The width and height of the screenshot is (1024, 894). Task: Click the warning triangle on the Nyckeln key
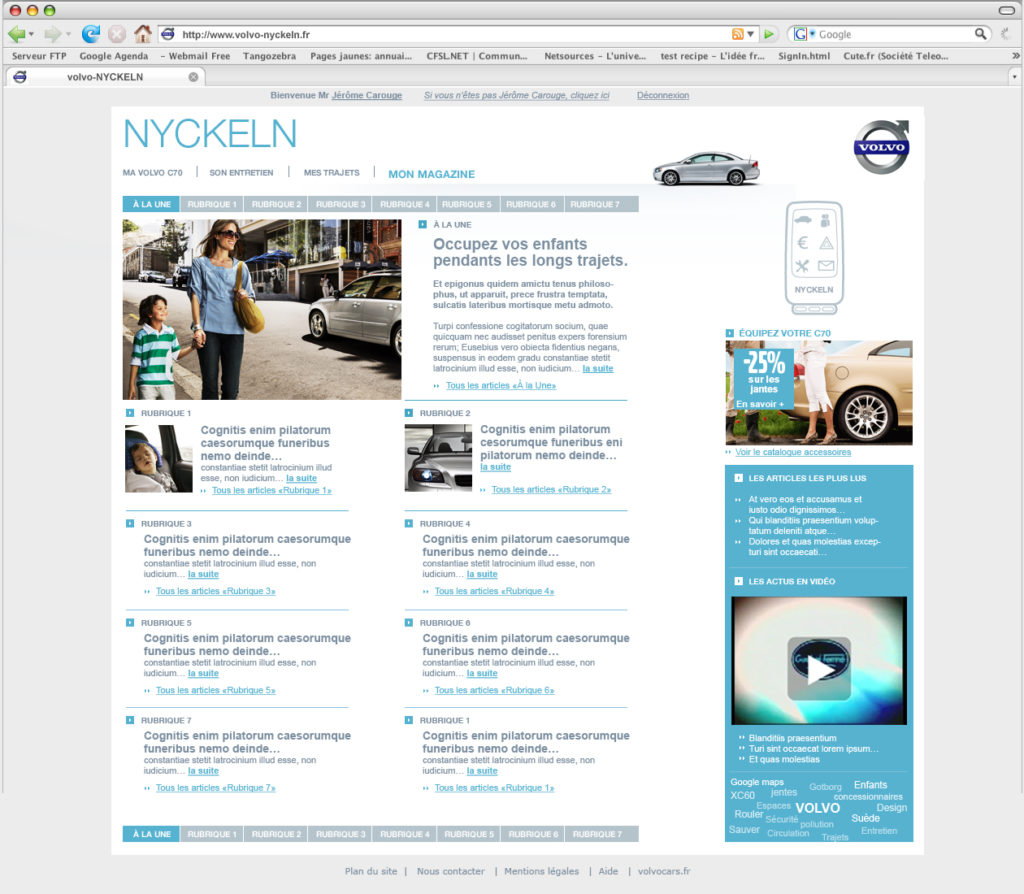[826, 243]
